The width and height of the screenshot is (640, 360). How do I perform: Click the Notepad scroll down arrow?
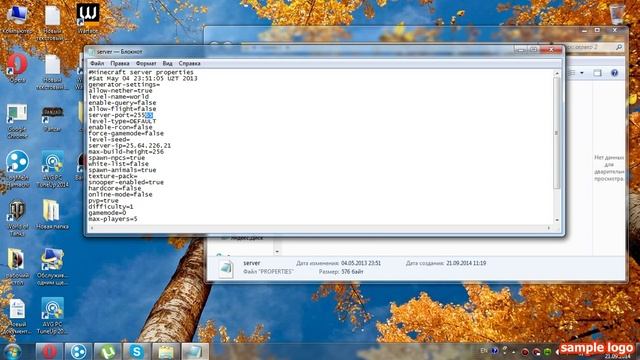pos(557,220)
